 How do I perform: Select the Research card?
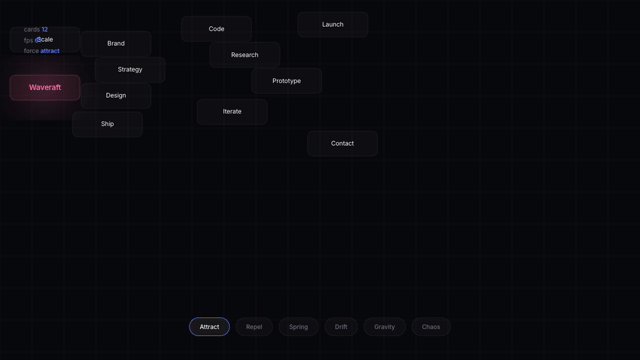244,55
